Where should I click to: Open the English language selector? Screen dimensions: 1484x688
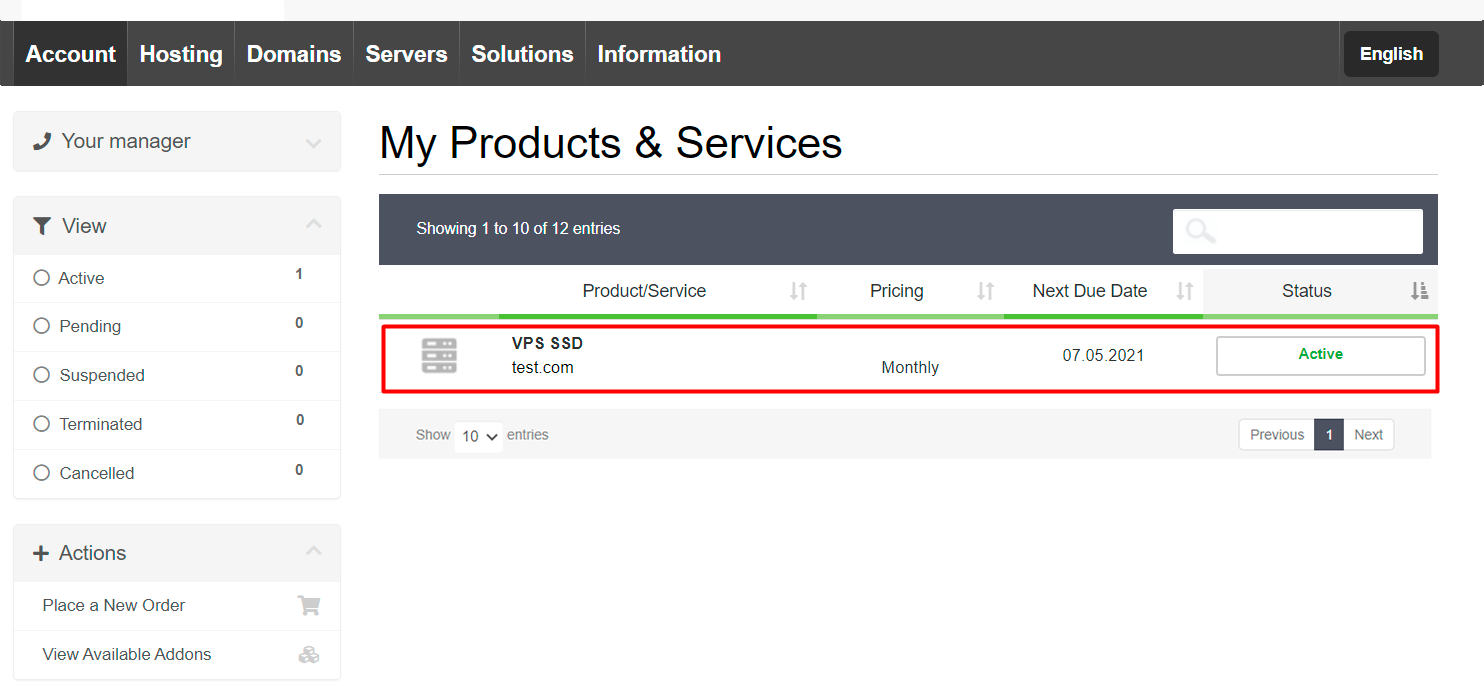[1390, 54]
